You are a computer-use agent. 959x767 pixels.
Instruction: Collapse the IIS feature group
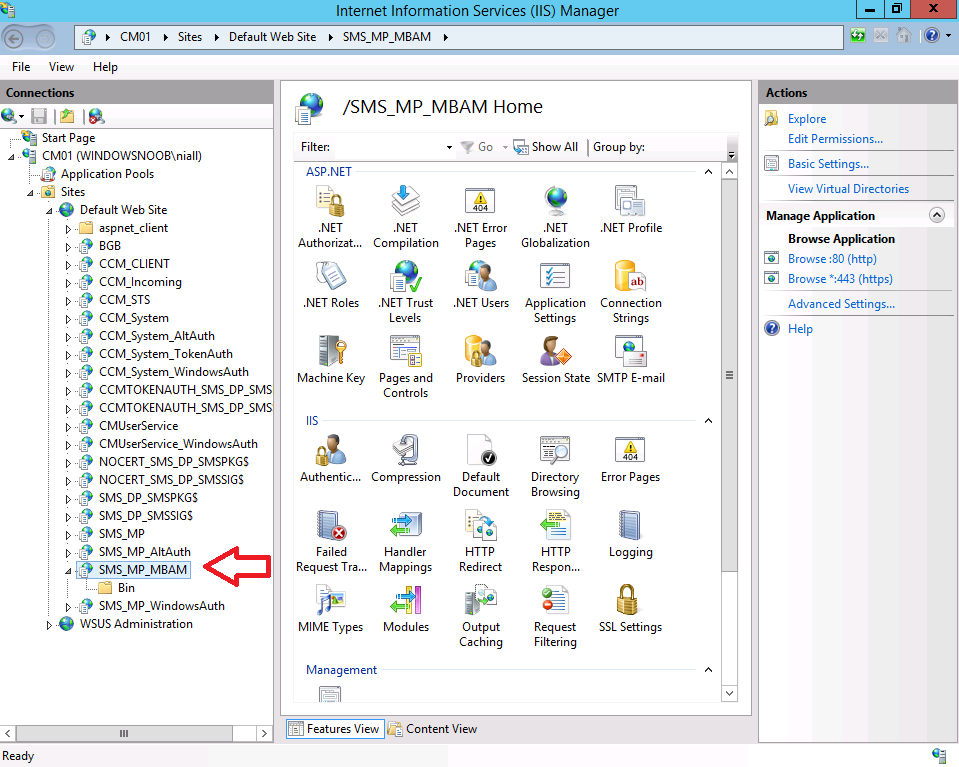(x=708, y=421)
